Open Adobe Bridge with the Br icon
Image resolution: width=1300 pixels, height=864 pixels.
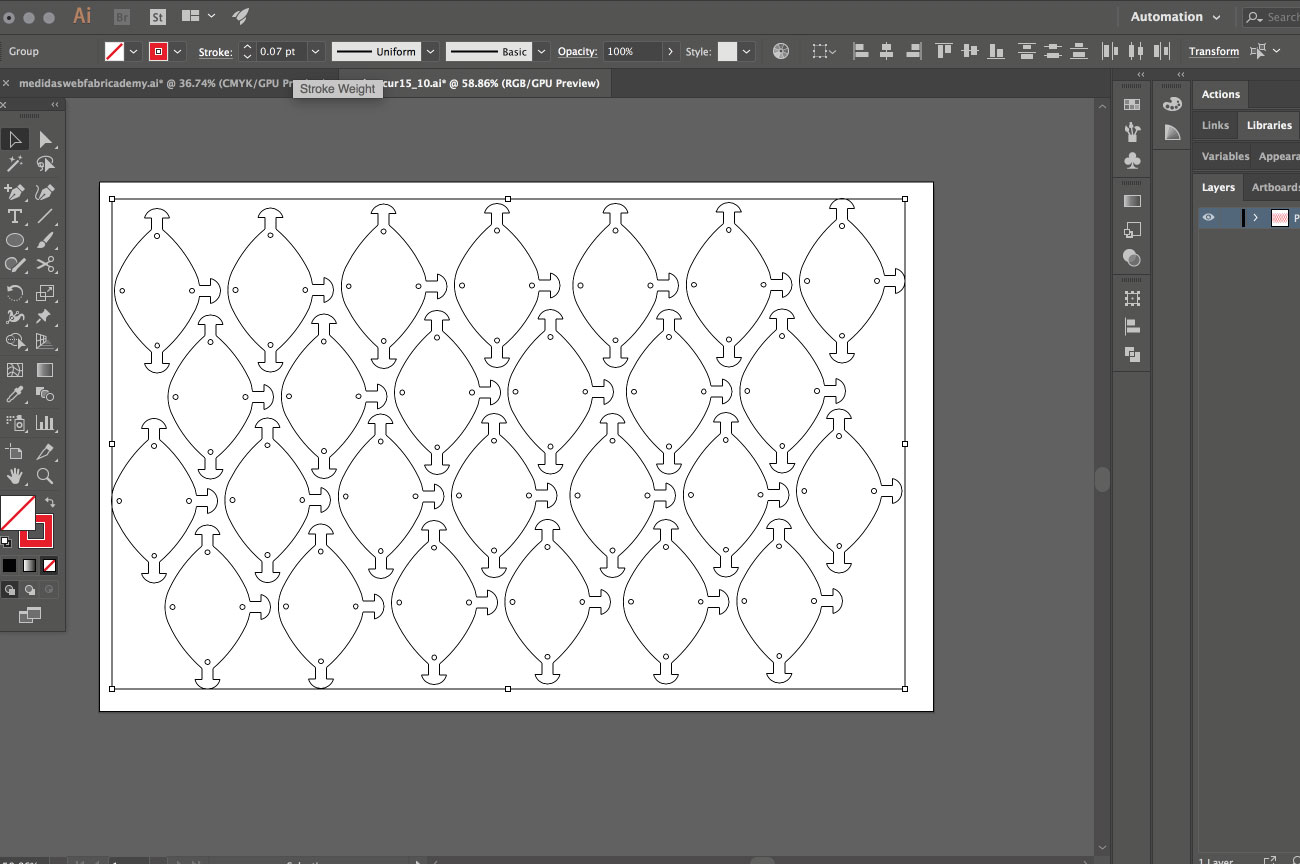coord(122,17)
